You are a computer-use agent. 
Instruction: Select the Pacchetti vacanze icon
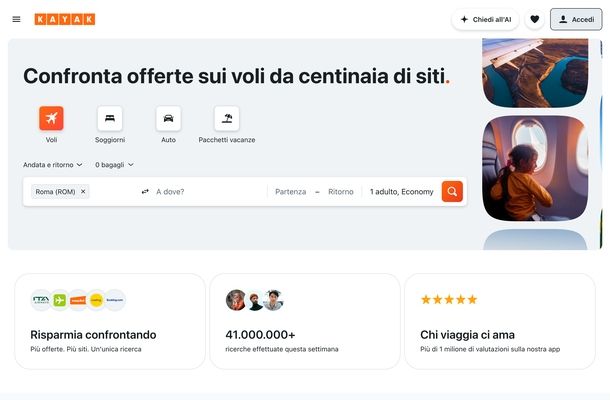(x=227, y=118)
